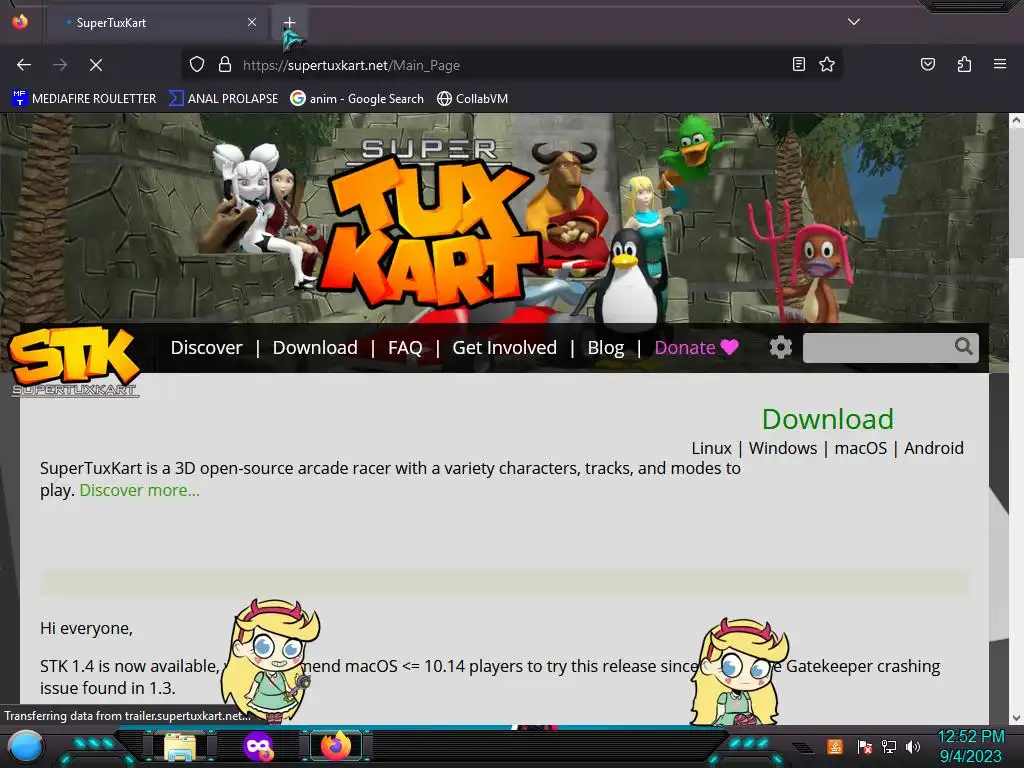Image resolution: width=1024 pixels, height=768 pixels.
Task: Click the pink Donate link
Action: coord(696,347)
